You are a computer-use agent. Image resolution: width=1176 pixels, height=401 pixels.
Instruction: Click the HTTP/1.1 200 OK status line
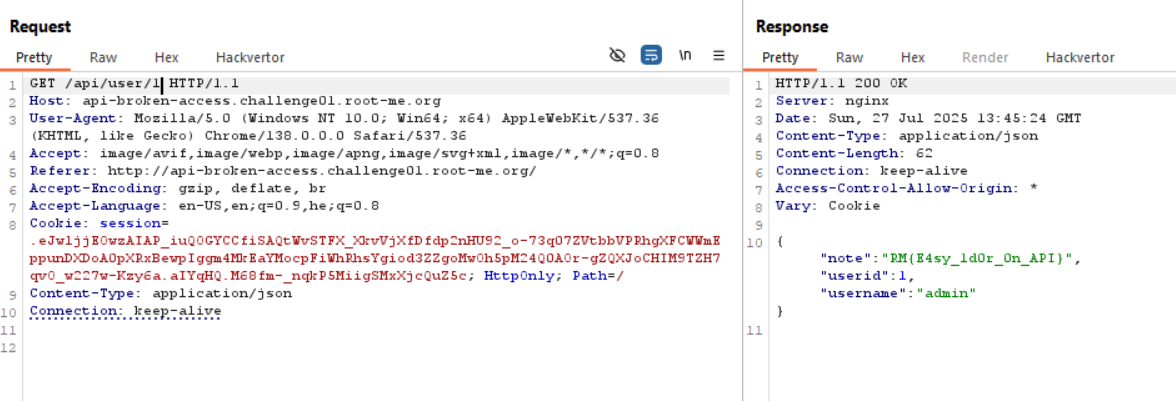tap(841, 83)
